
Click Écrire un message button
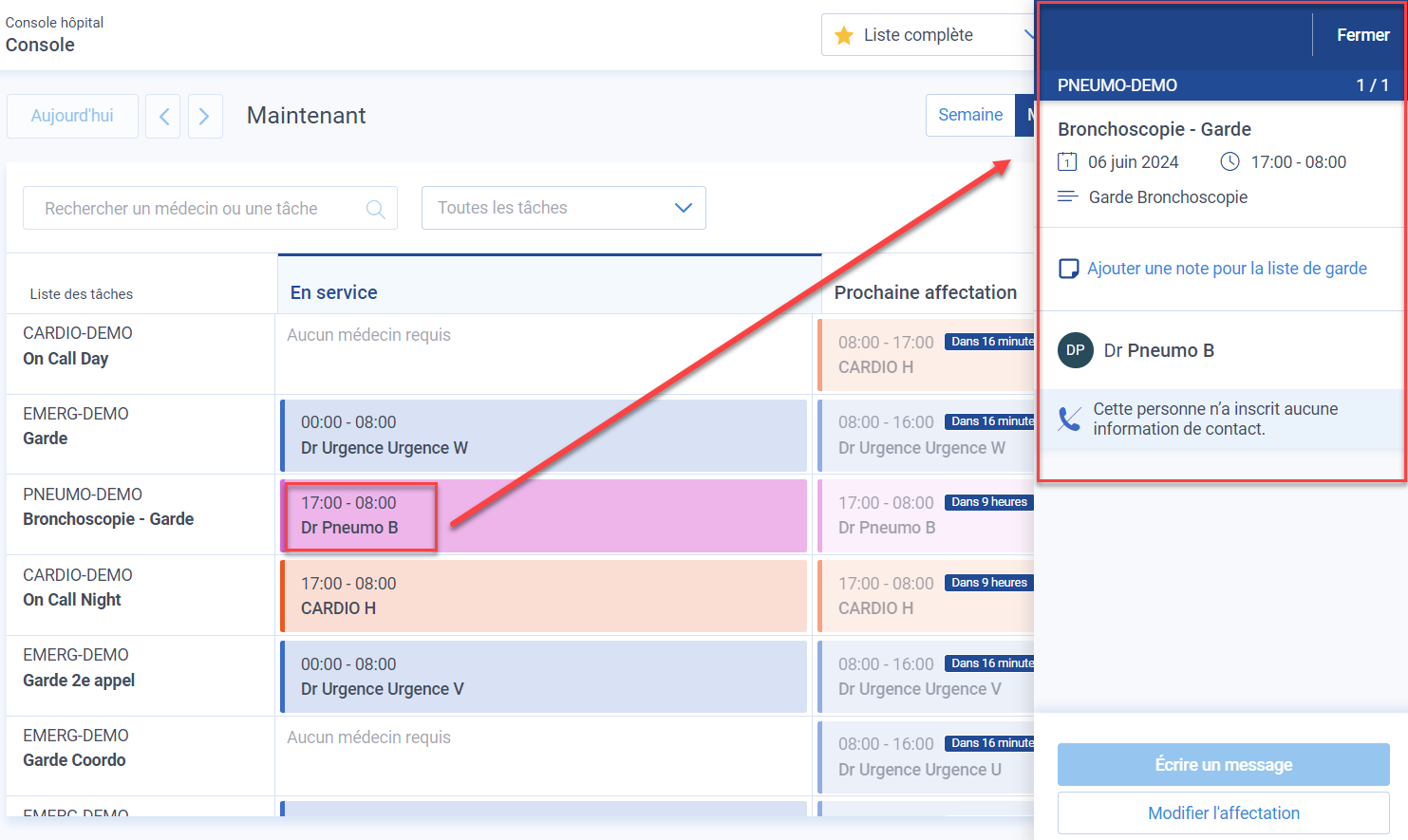pyautogui.click(x=1223, y=764)
